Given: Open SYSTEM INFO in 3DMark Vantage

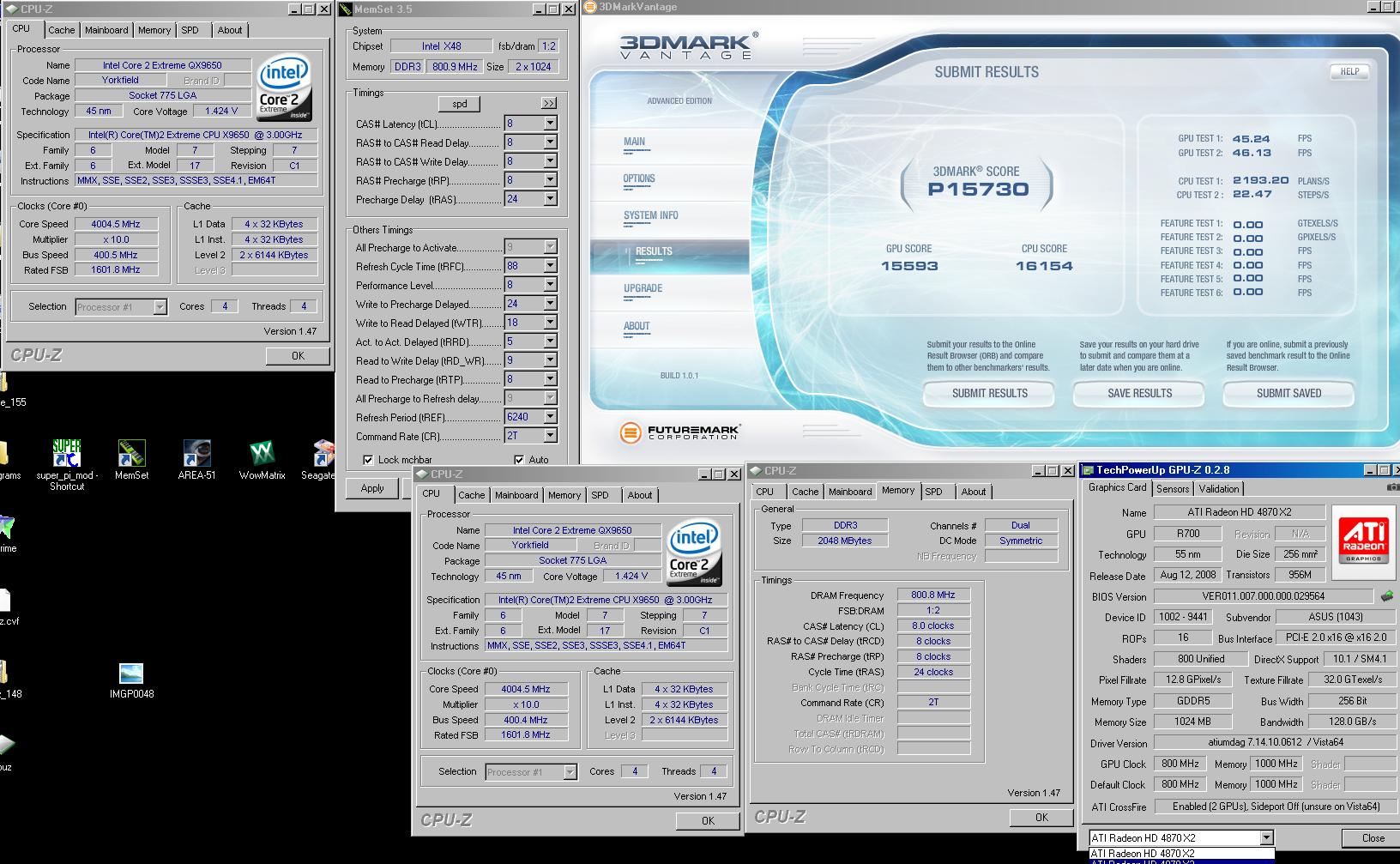Looking at the screenshot, I should 651,216.
